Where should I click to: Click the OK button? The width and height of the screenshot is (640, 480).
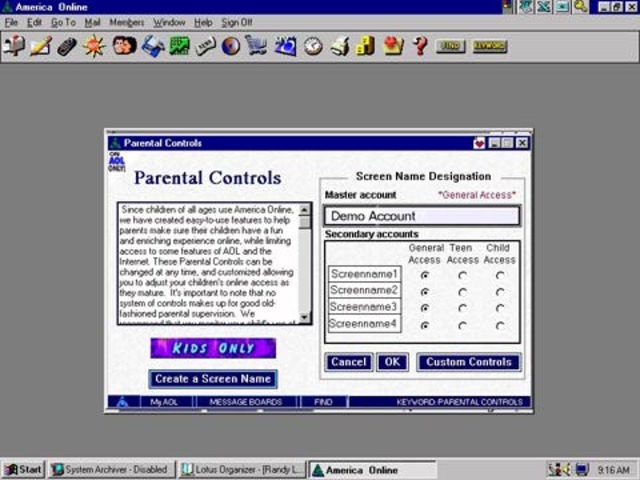click(x=392, y=362)
